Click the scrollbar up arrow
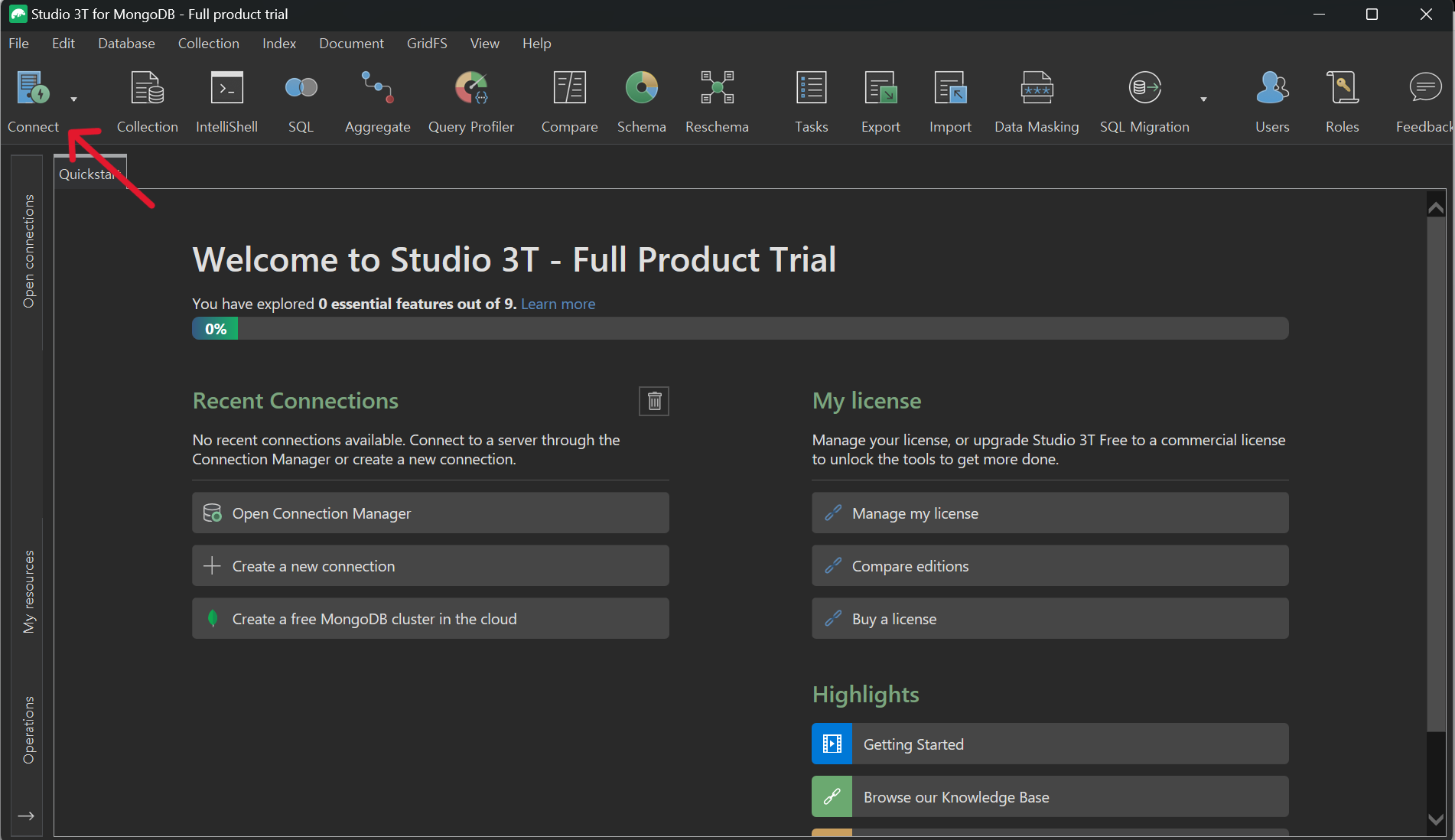Image resolution: width=1455 pixels, height=840 pixels. [x=1436, y=207]
